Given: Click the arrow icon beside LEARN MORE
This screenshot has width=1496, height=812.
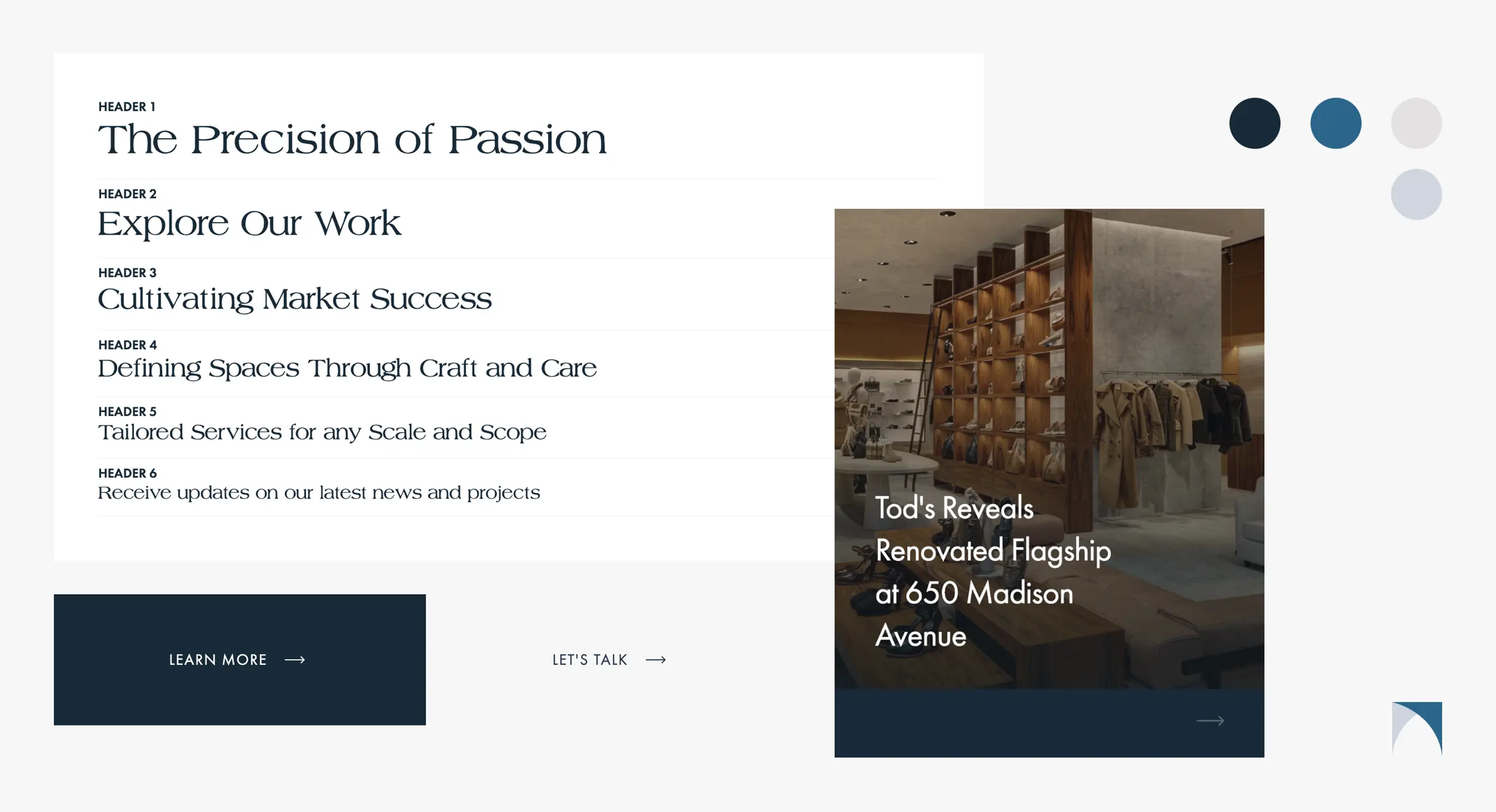Looking at the screenshot, I should click(x=294, y=659).
